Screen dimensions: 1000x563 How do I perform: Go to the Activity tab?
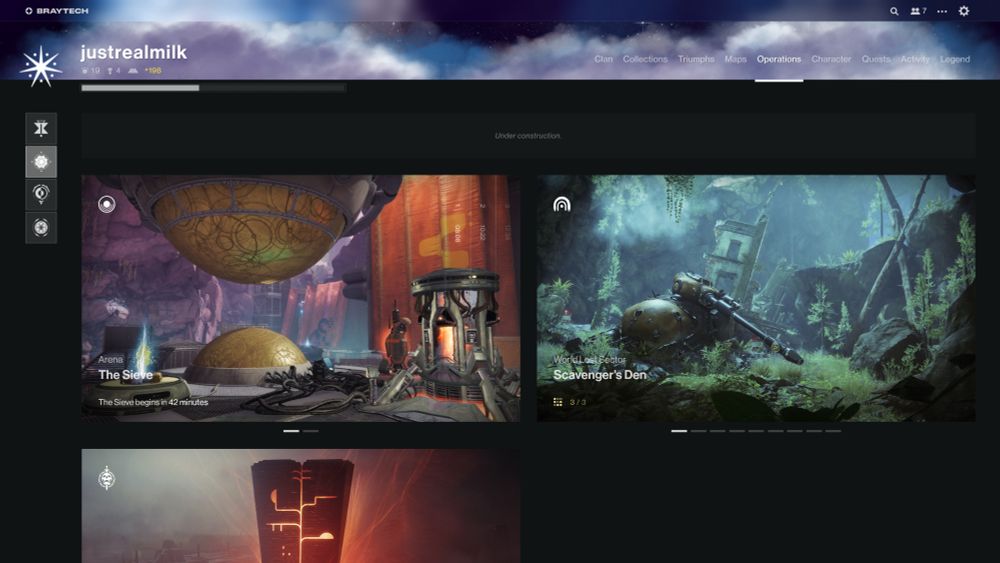[x=915, y=59]
